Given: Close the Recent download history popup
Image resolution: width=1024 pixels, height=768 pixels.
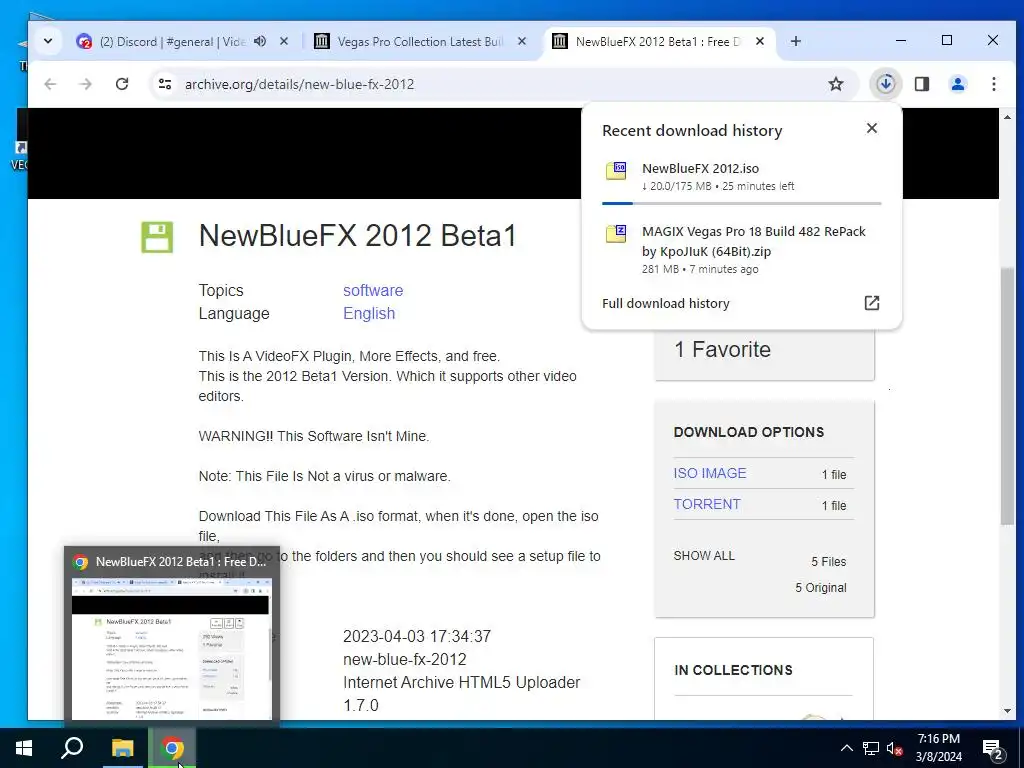Looking at the screenshot, I should (872, 128).
